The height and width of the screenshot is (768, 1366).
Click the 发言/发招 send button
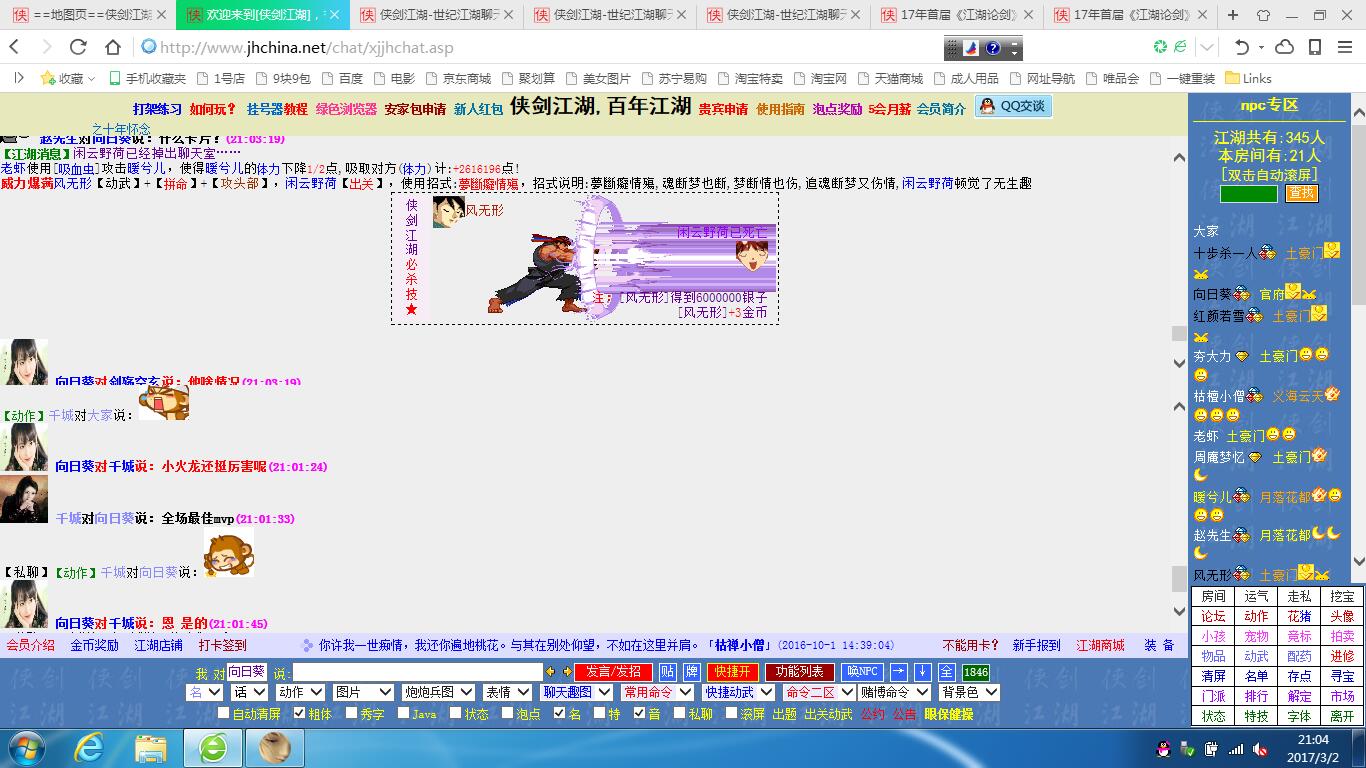pos(614,672)
